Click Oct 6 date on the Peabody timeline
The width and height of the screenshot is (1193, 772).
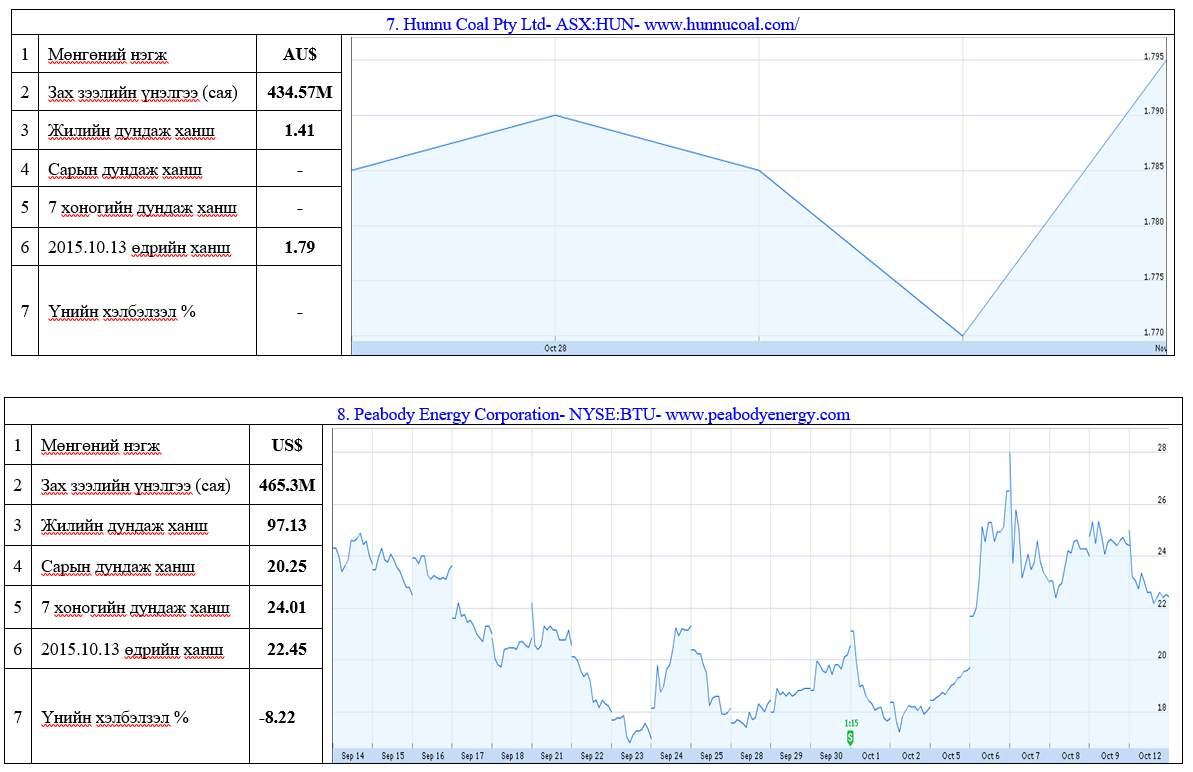[991, 756]
